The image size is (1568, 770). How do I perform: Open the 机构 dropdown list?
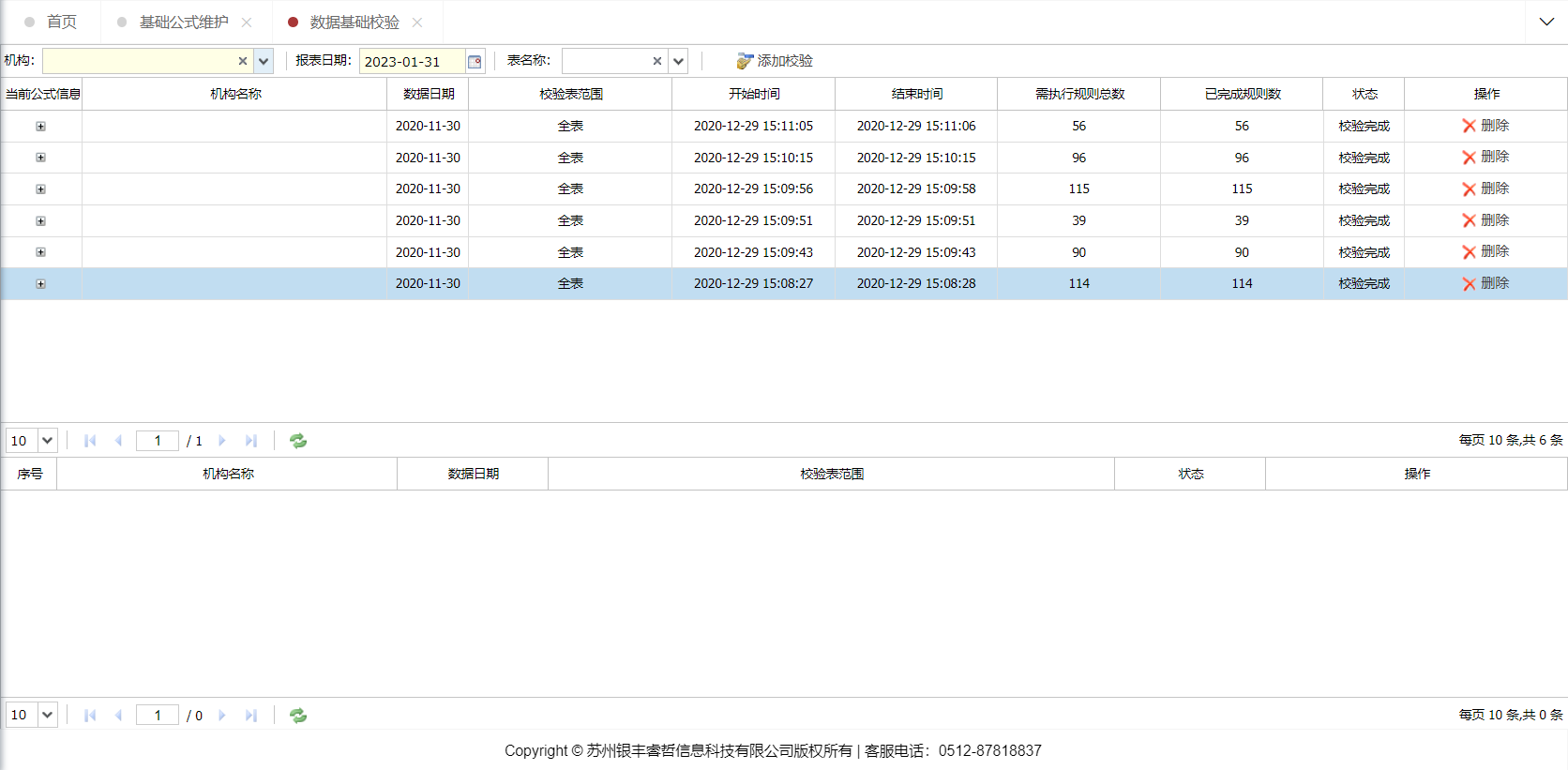tap(264, 61)
